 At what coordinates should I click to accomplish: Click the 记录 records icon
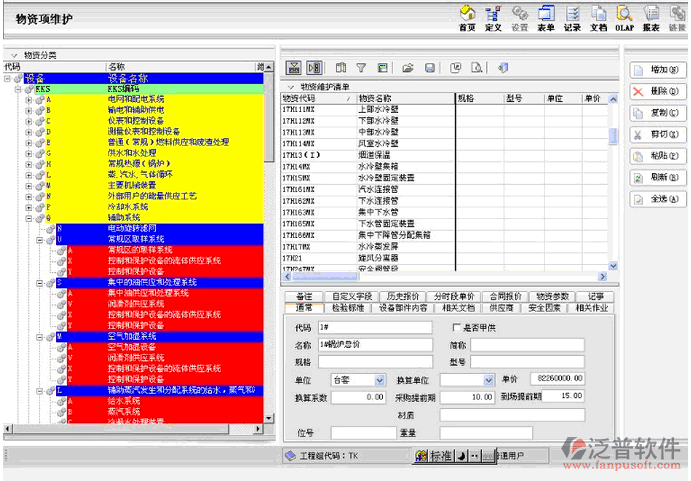(572, 18)
